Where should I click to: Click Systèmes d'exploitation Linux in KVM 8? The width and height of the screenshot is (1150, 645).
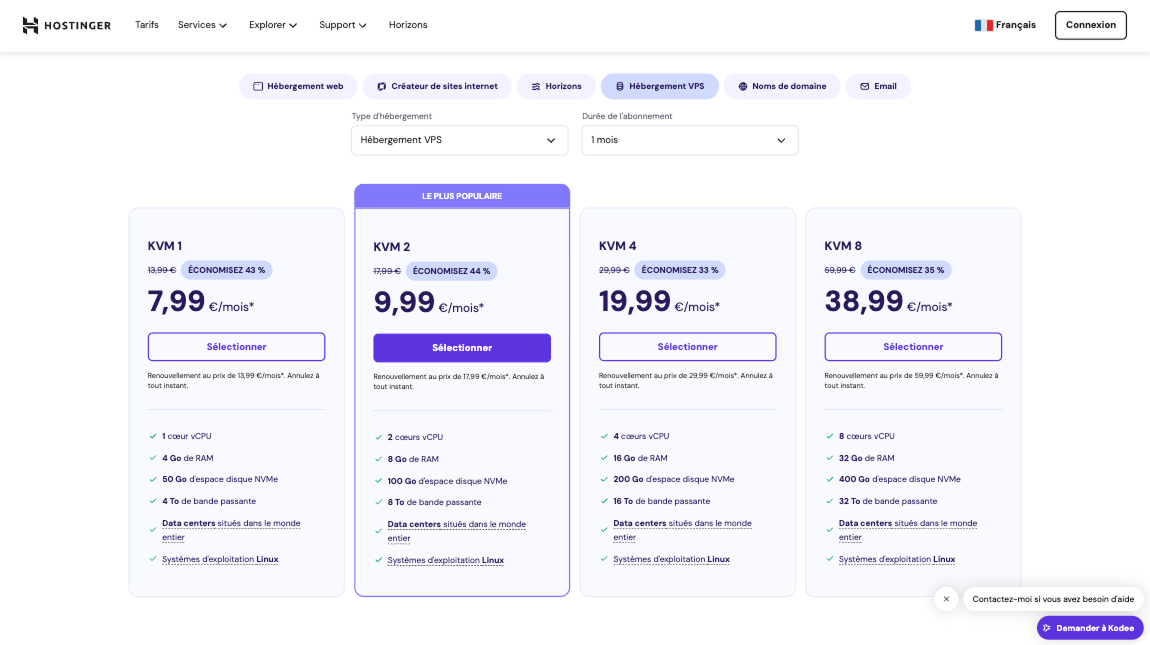point(897,559)
